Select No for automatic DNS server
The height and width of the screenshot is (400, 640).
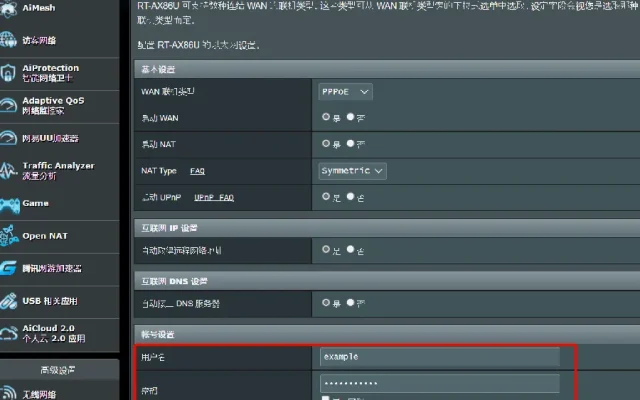coord(350,302)
